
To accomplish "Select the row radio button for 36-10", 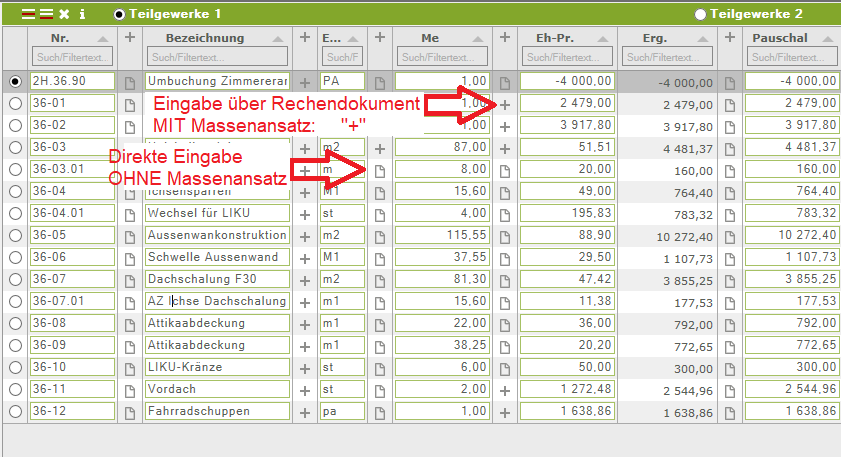I will 15,367.
